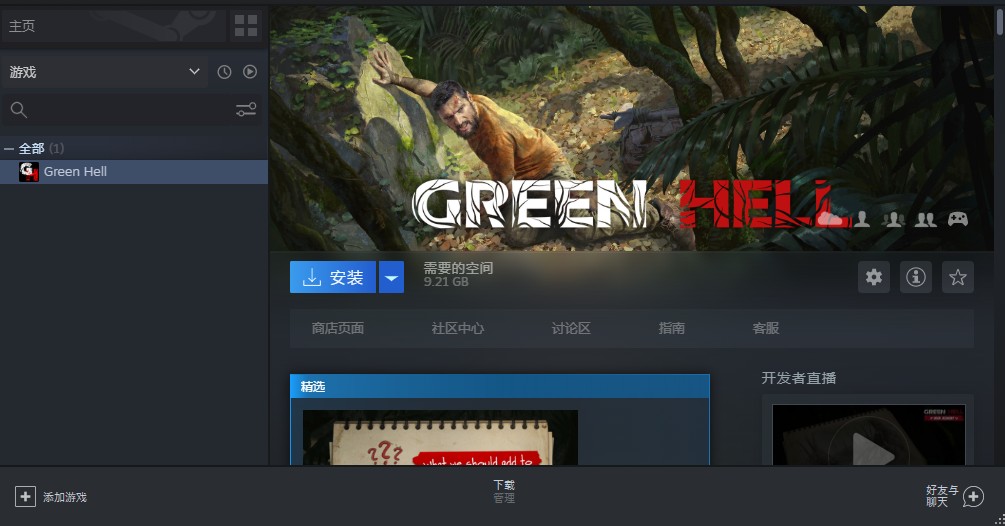Viewport: 1005px width, 526px height.
Task: Open the 指南 guides tab
Action: tap(672, 329)
